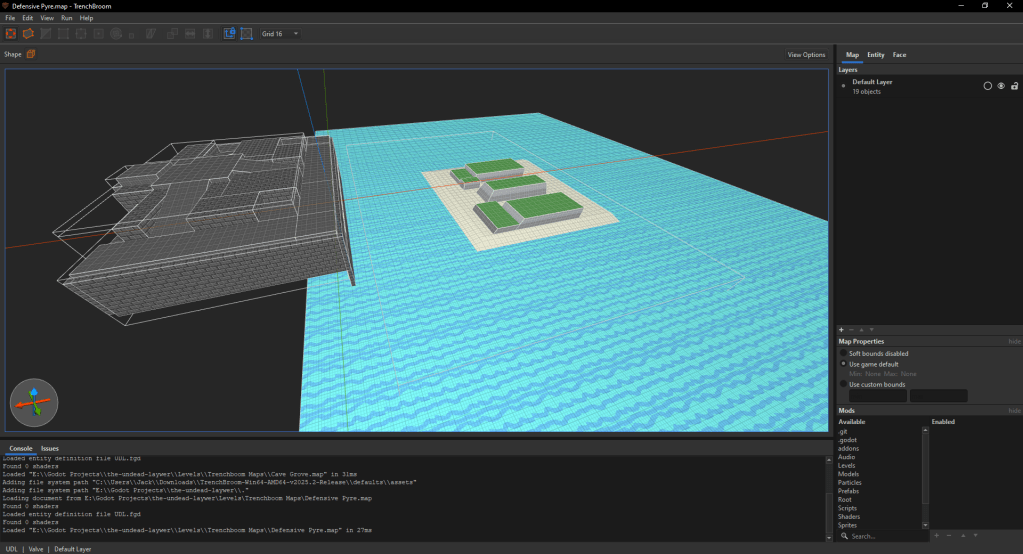This screenshot has width=1023, height=554.
Task: Switch to the Issues tab
Action: [x=50, y=448]
